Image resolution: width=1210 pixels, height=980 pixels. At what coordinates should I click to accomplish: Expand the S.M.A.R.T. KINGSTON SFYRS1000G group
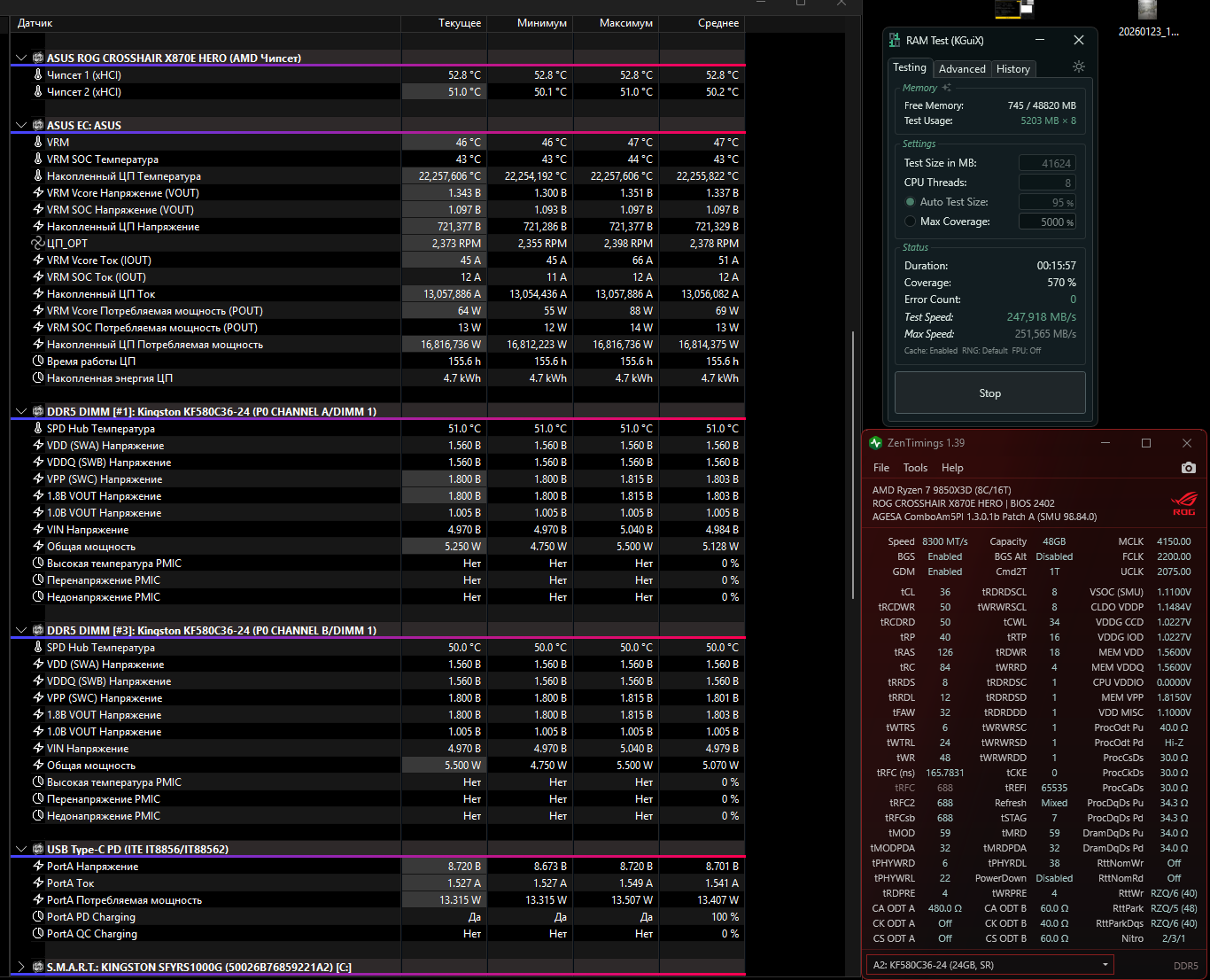21,968
